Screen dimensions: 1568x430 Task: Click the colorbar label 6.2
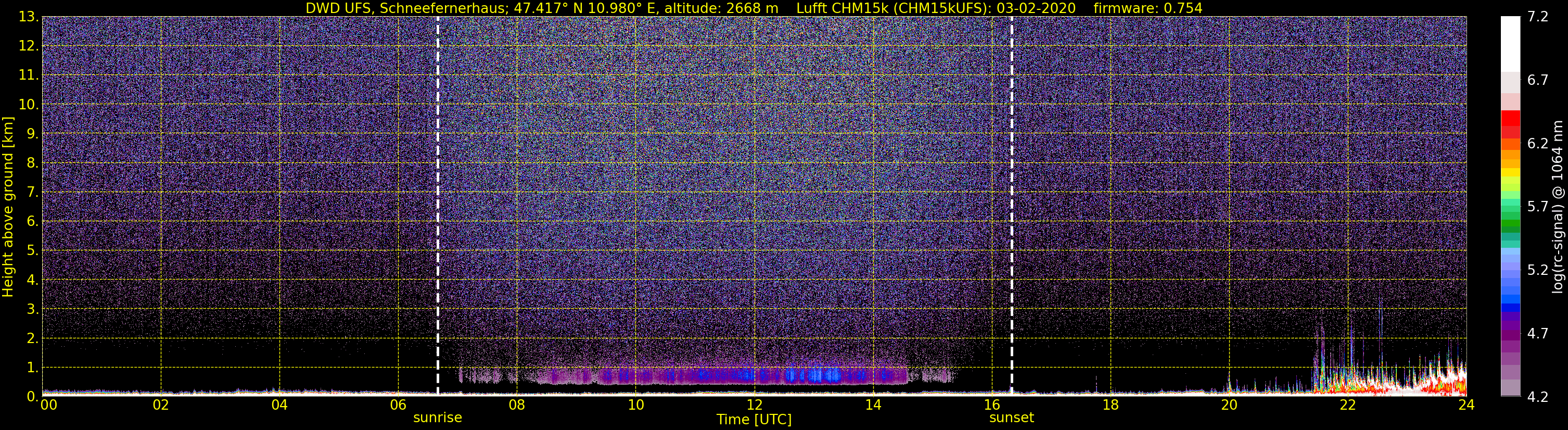tap(1538, 144)
